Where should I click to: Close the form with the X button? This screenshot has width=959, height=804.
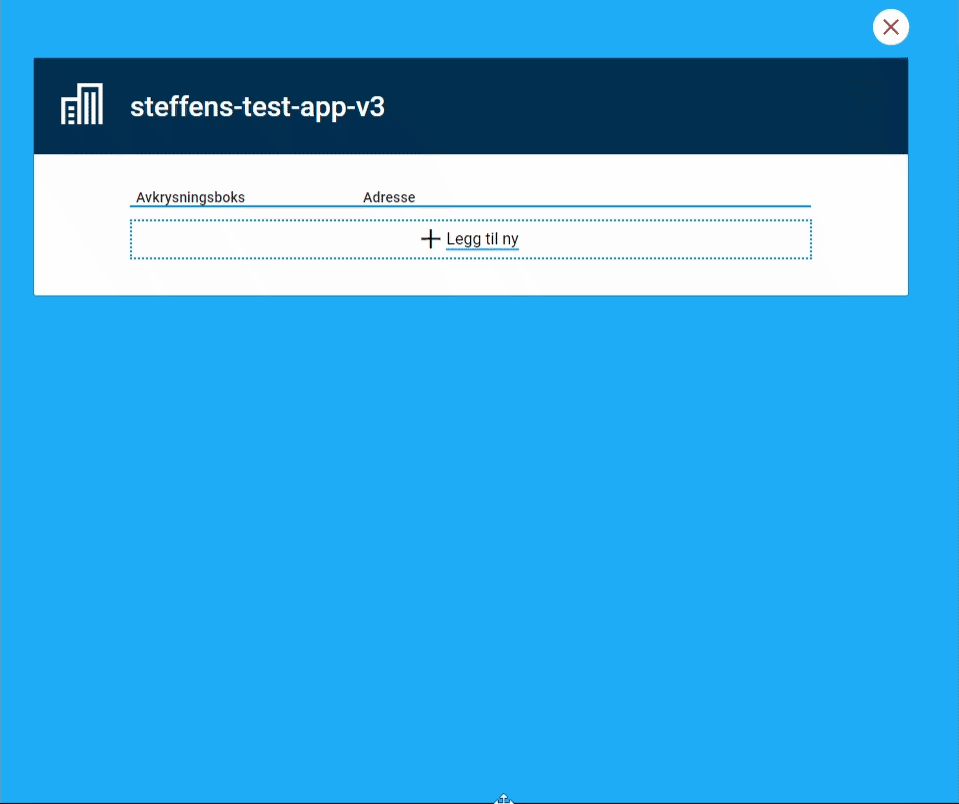(890, 27)
